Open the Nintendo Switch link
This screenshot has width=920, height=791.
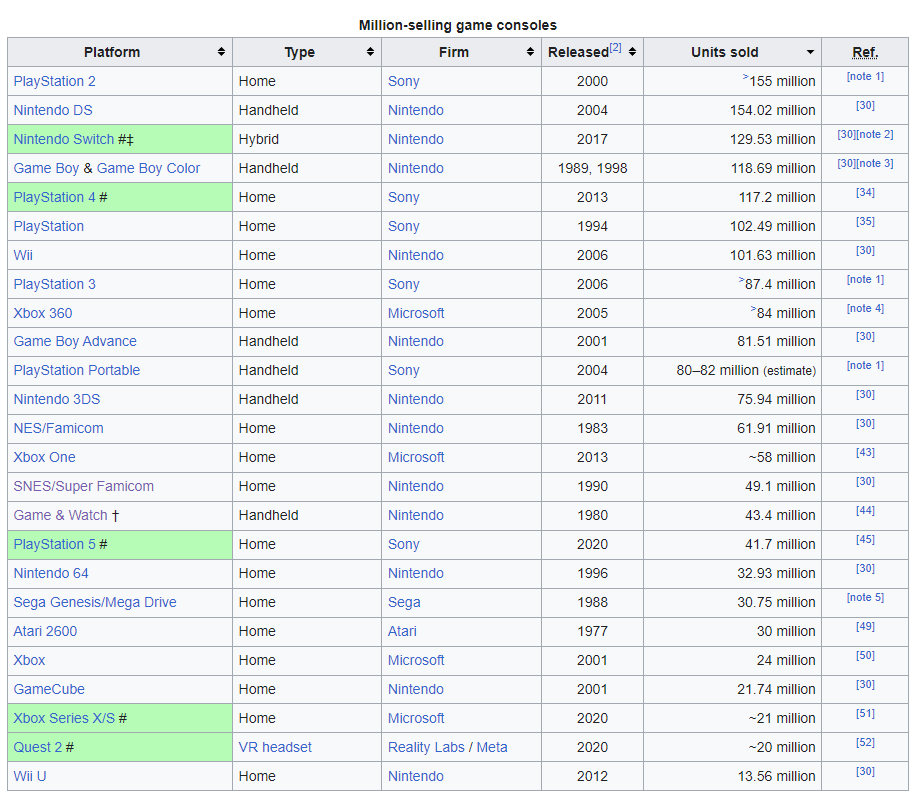pos(63,139)
